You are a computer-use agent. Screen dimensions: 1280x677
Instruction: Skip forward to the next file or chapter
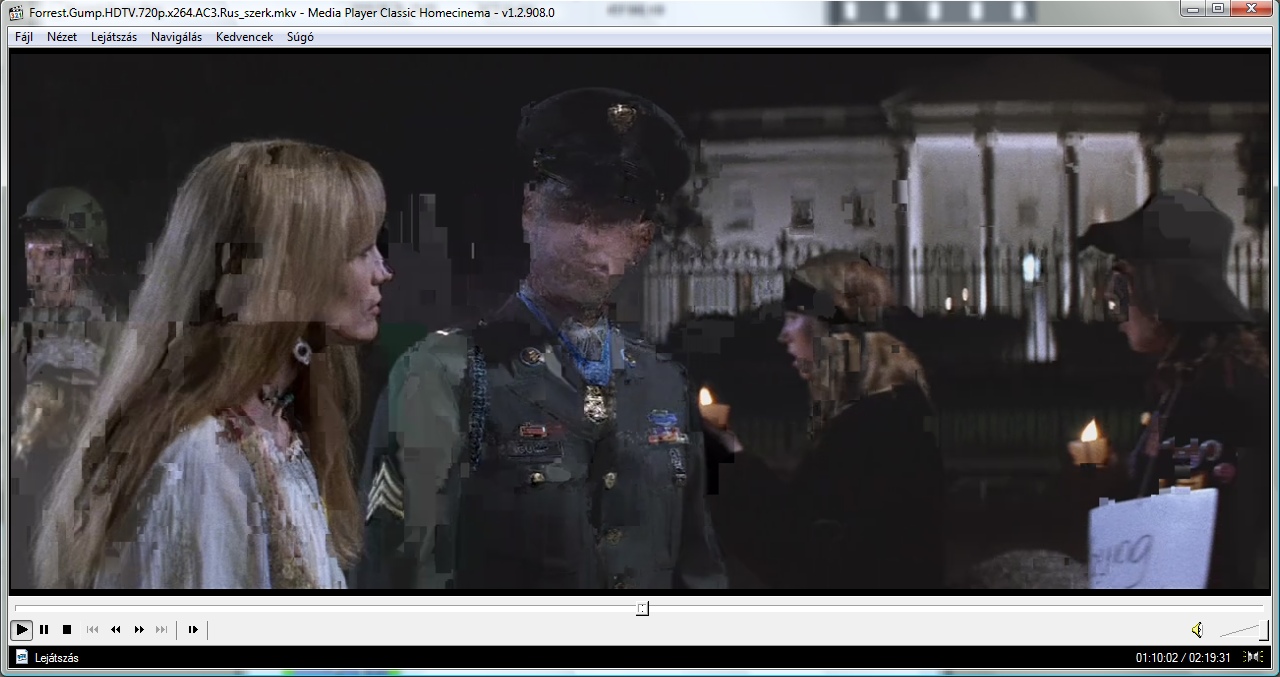[x=162, y=629]
